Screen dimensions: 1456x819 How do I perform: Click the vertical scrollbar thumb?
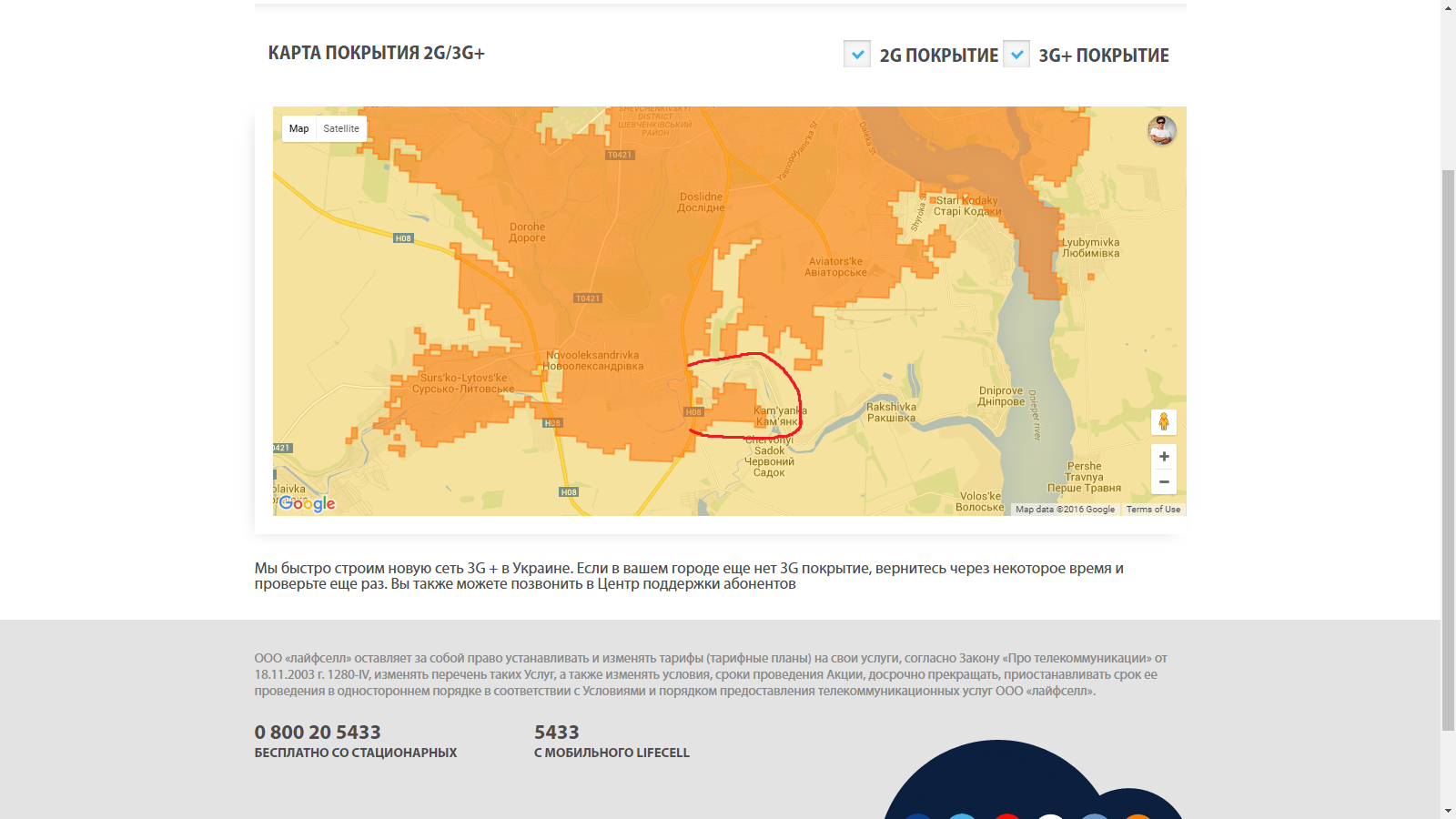coord(1448,450)
